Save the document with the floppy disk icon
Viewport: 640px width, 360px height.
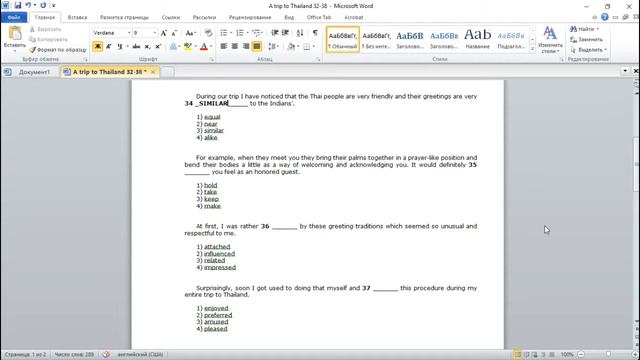coord(18,6)
